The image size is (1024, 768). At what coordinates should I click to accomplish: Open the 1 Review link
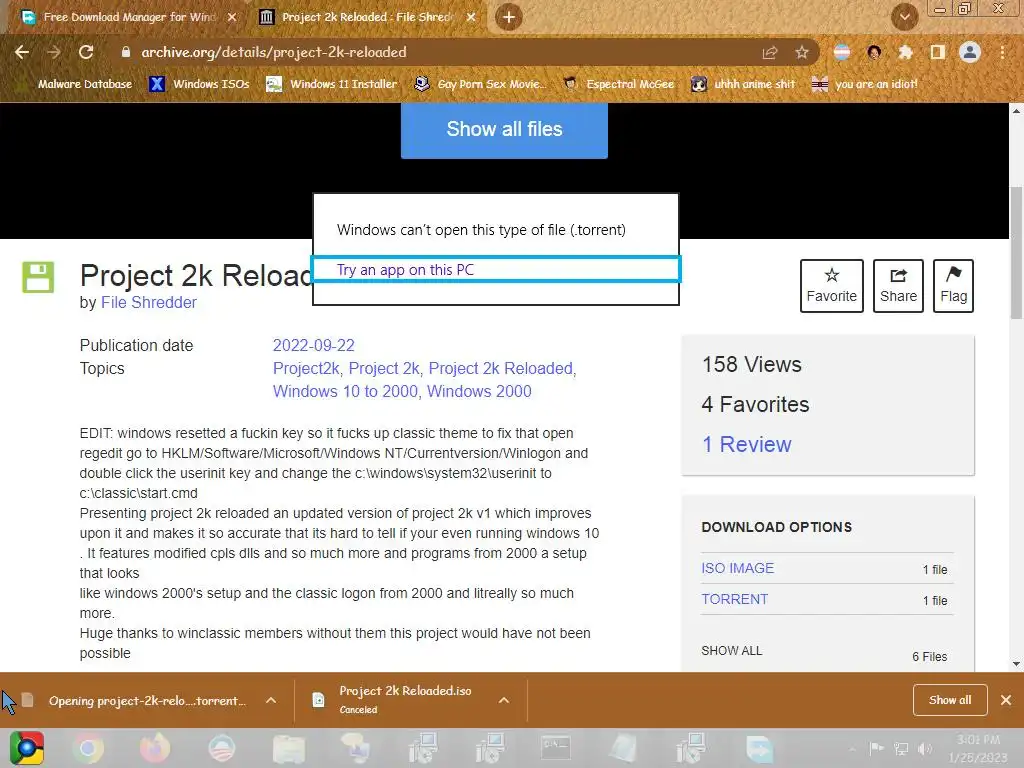pyautogui.click(x=746, y=444)
